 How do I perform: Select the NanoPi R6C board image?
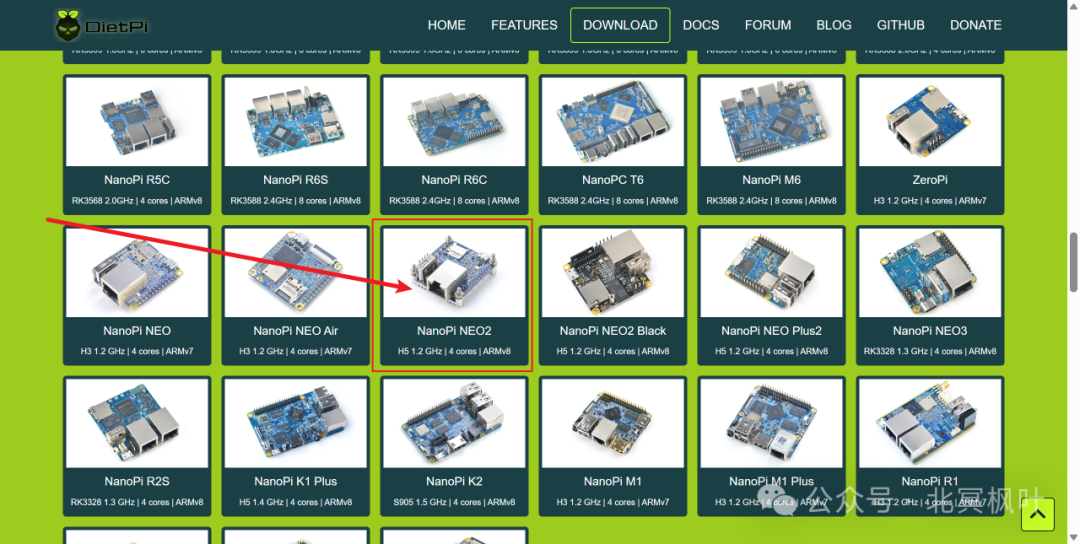click(x=454, y=121)
